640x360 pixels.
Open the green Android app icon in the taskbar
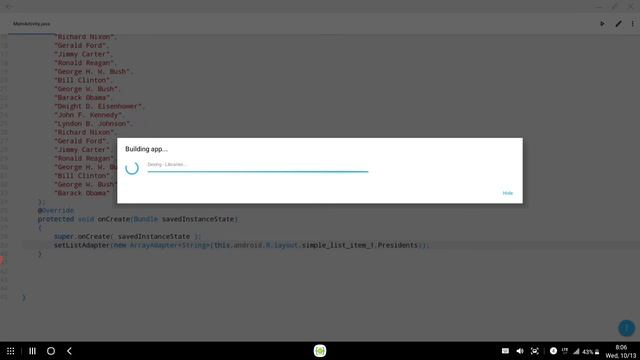click(320, 351)
